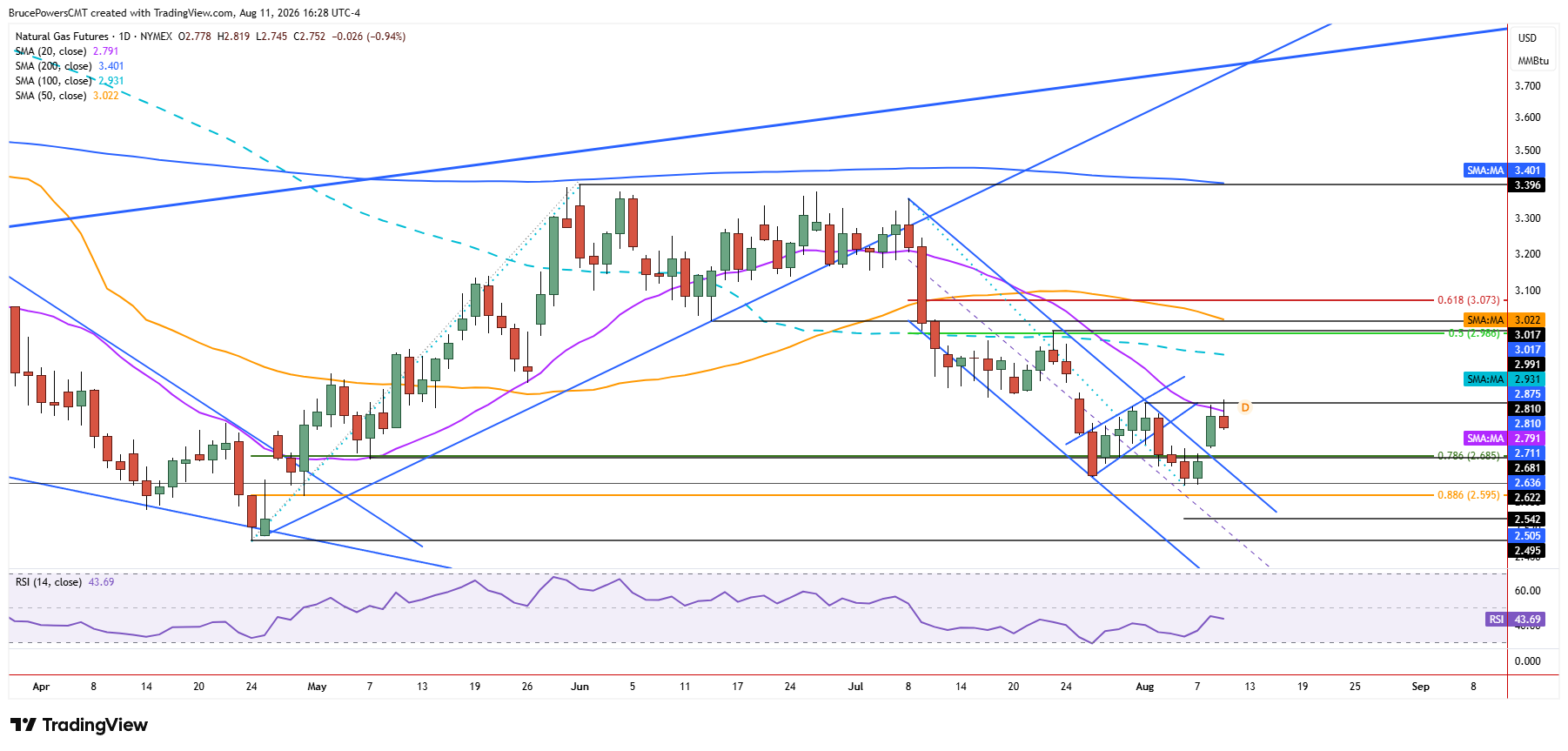
Task: Click the SMA (200, close) legend entry
Action: pos(69,66)
